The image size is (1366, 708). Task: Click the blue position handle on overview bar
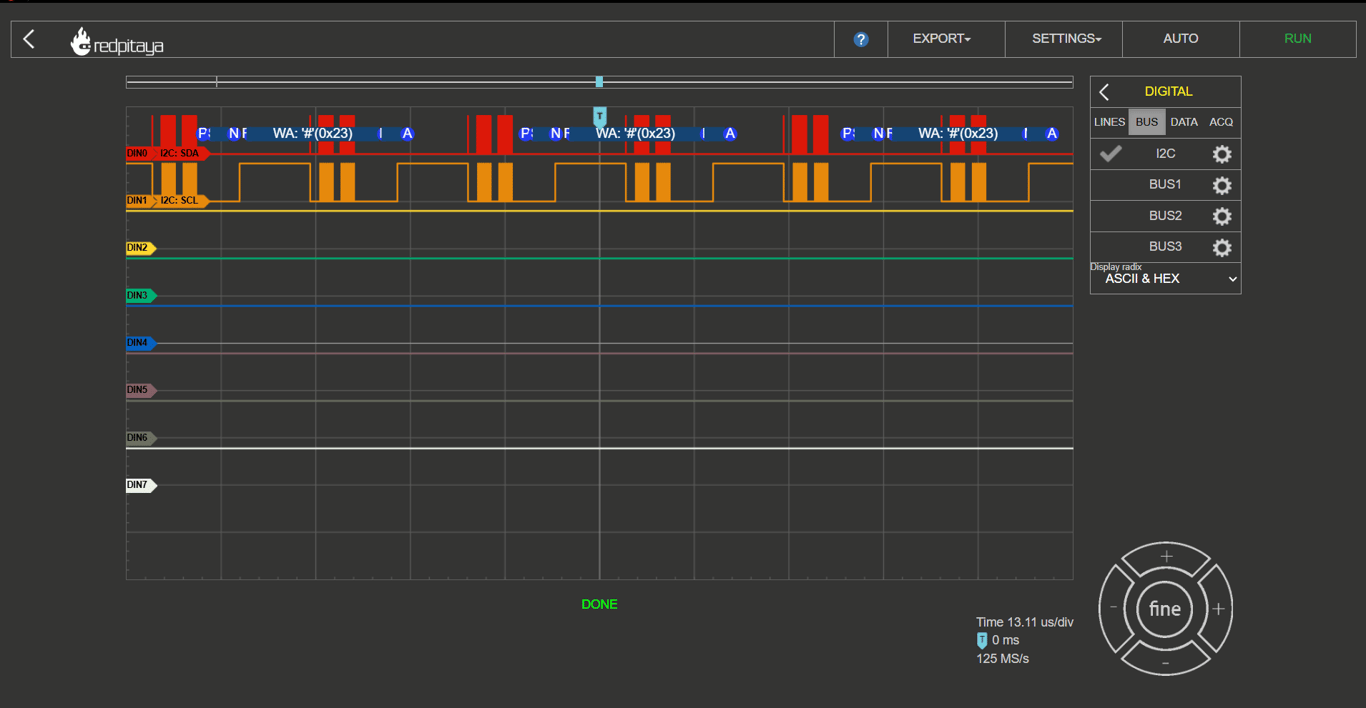(x=599, y=82)
